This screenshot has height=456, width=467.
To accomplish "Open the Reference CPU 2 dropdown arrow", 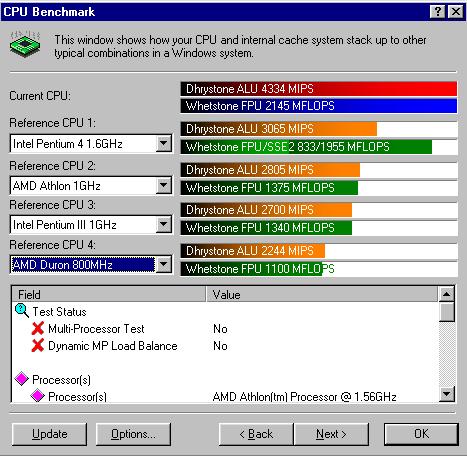I will coord(164,185).
